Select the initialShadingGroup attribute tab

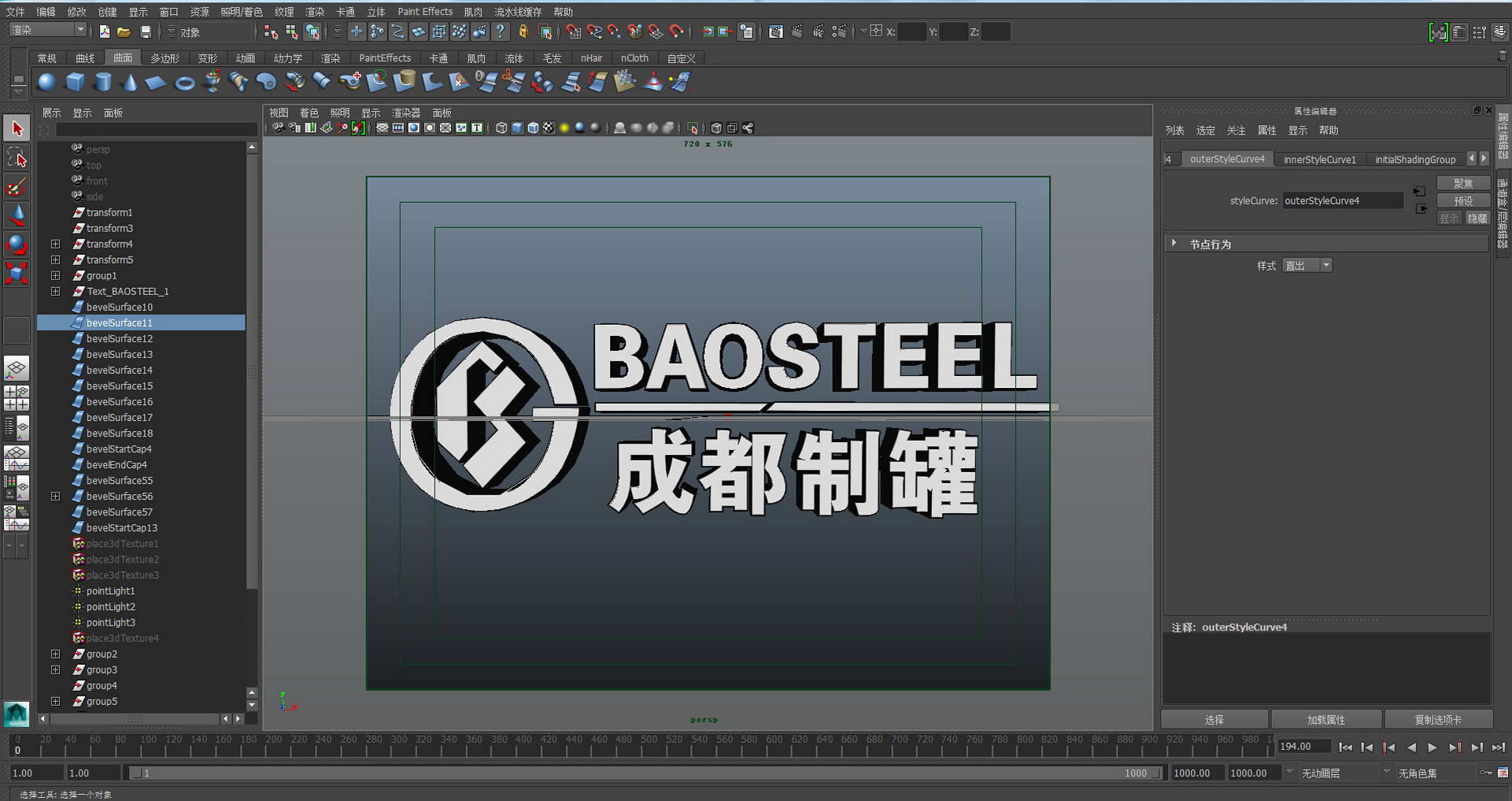coord(1415,159)
